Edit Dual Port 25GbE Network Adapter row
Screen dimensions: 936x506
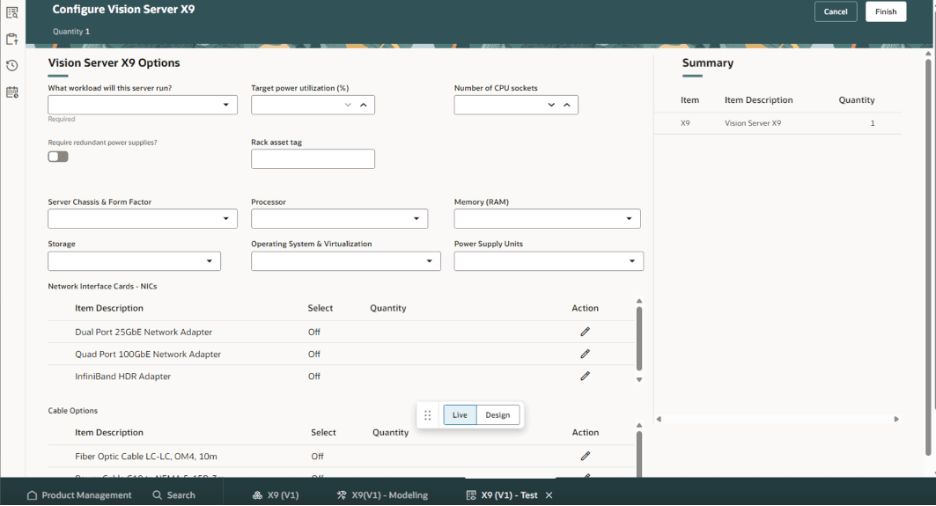coord(585,332)
